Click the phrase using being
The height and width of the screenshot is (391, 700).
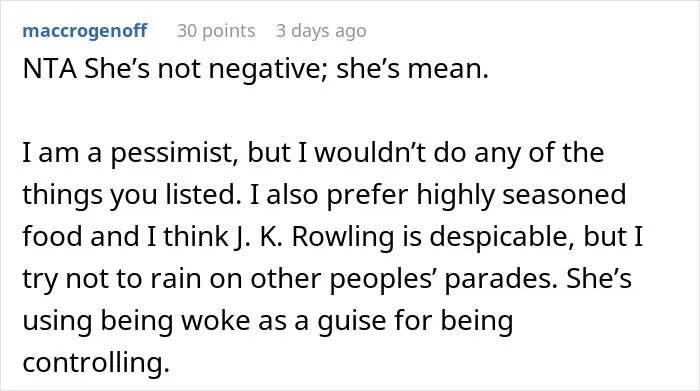click(98, 321)
